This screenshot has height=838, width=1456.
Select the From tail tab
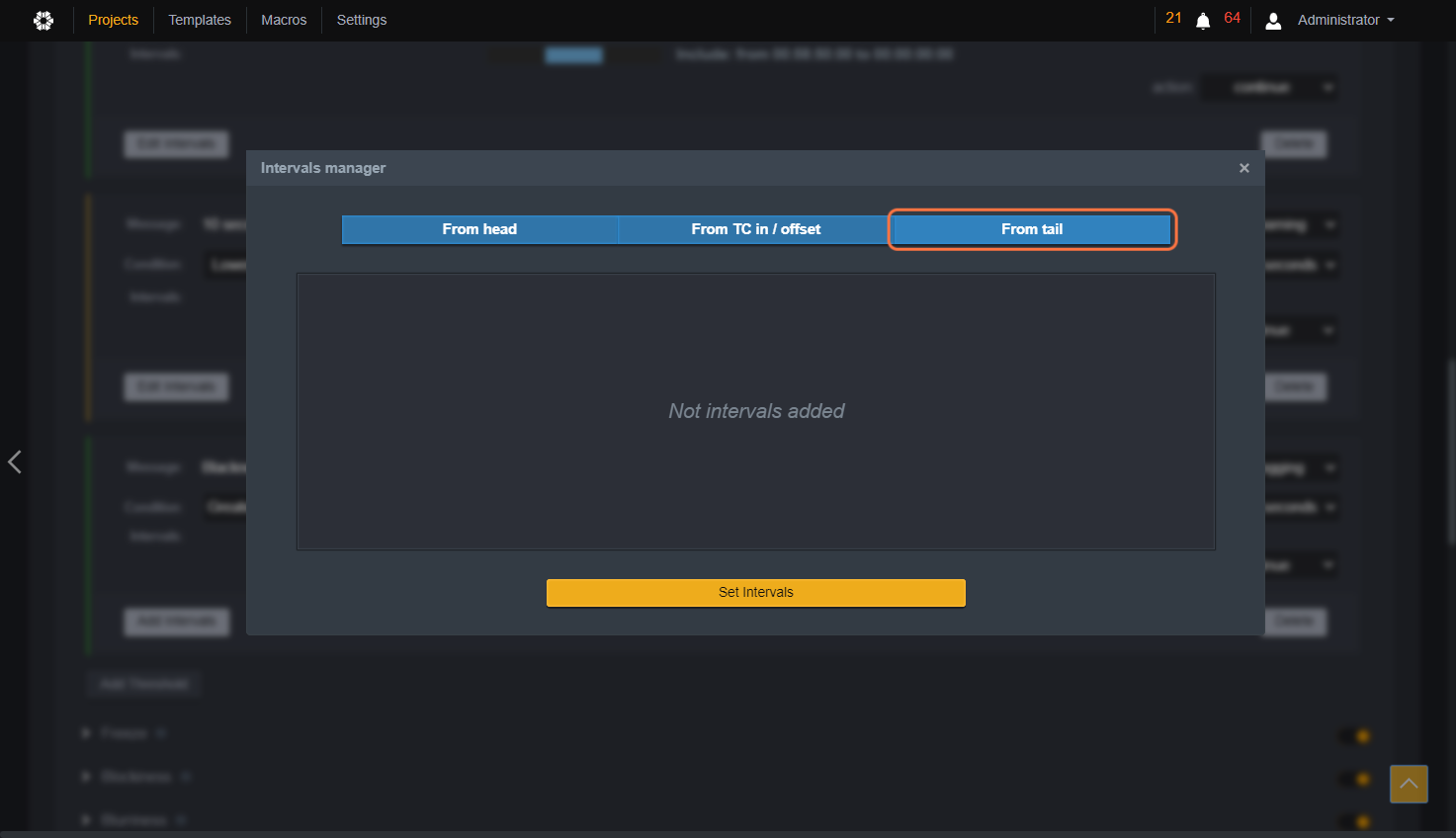coord(1032,229)
